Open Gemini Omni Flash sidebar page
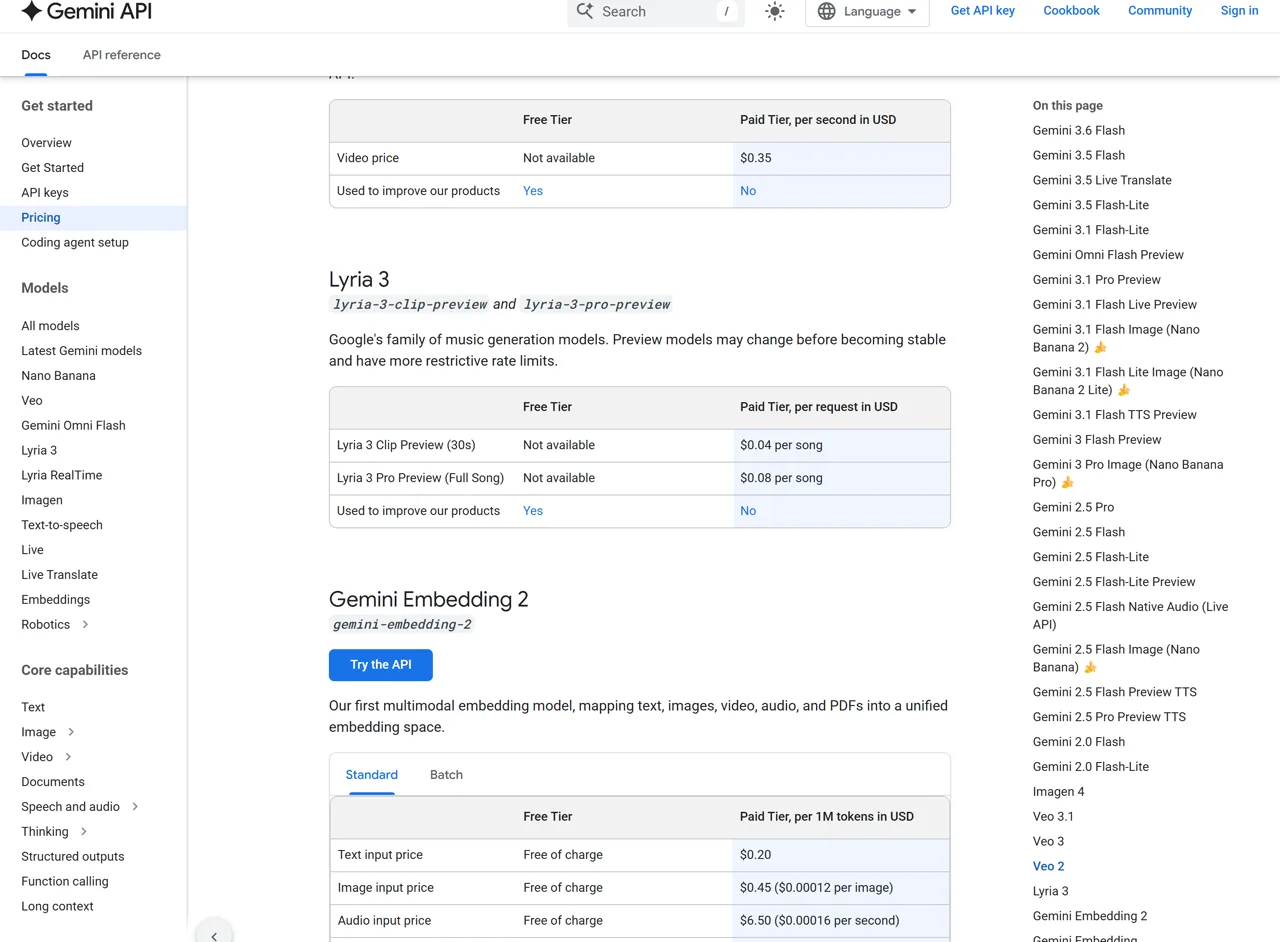Screen dimensions: 1280x942 [x=74, y=426]
